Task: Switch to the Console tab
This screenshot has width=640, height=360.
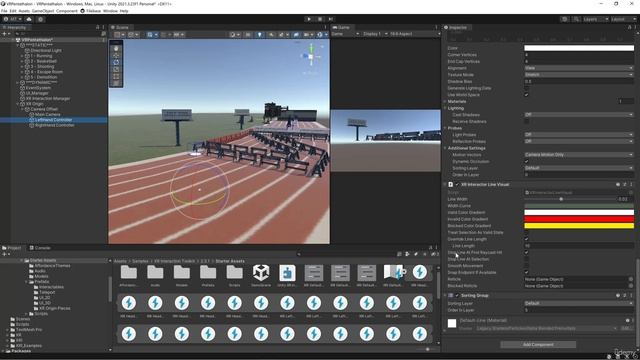Action: [40, 248]
